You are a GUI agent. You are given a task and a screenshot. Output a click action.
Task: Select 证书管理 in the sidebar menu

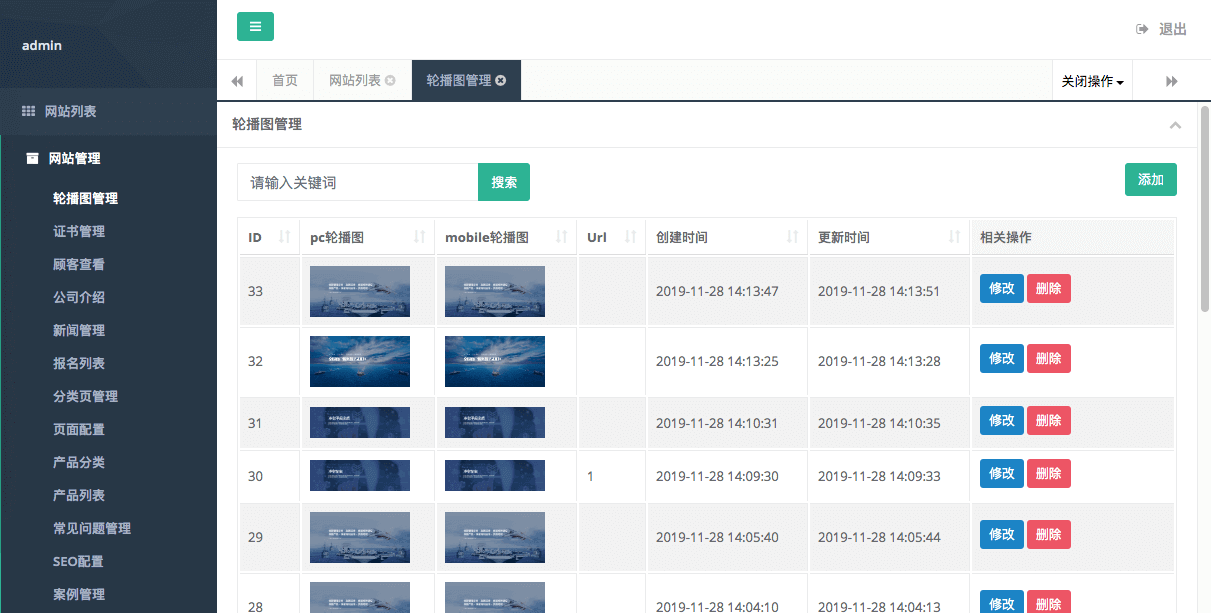coord(79,231)
